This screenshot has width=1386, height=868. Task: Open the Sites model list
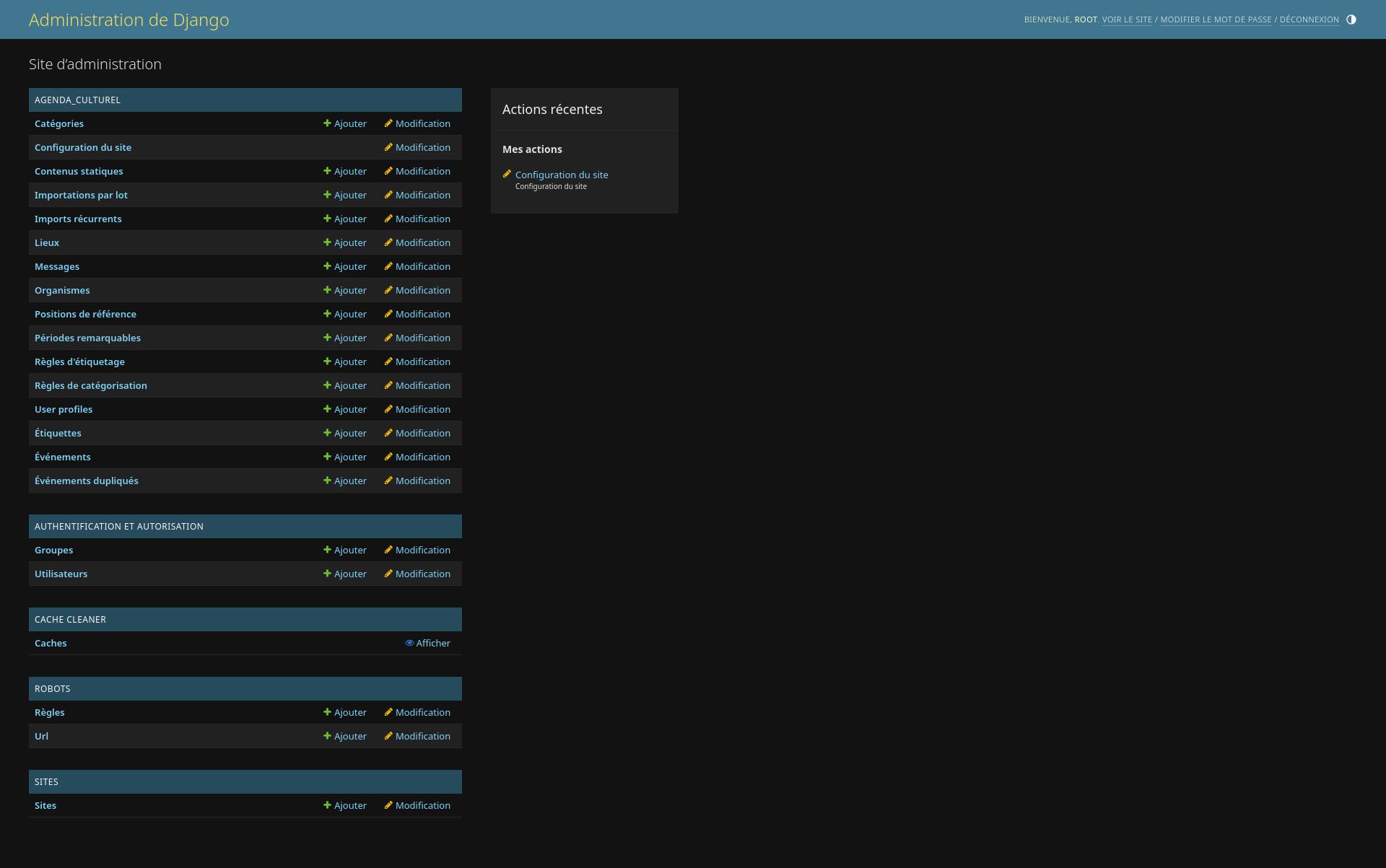[x=45, y=806]
